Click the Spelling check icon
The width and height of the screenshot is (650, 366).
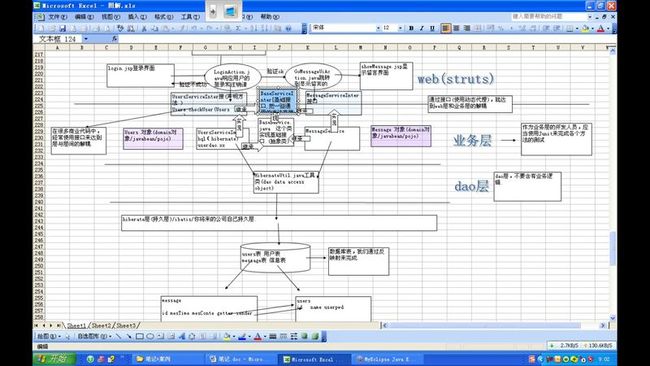[119, 28]
